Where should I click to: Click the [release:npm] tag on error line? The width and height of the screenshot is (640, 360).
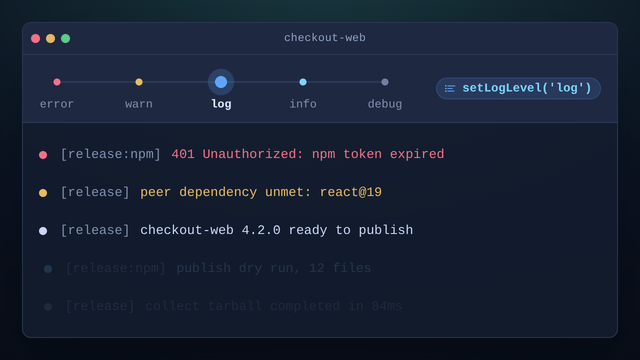[x=111, y=154]
